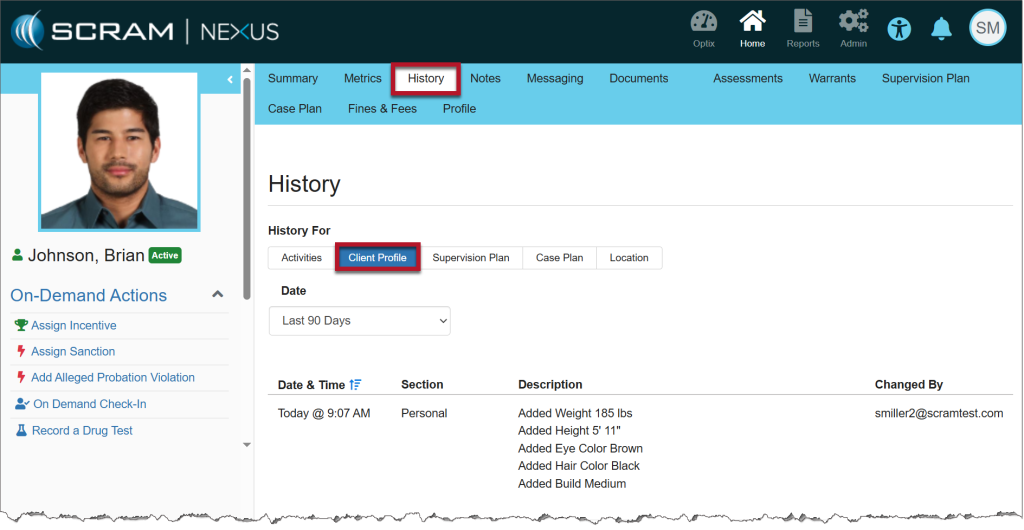Select the Supervision Plan history filter
This screenshot has width=1024, height=530.
tap(470, 258)
